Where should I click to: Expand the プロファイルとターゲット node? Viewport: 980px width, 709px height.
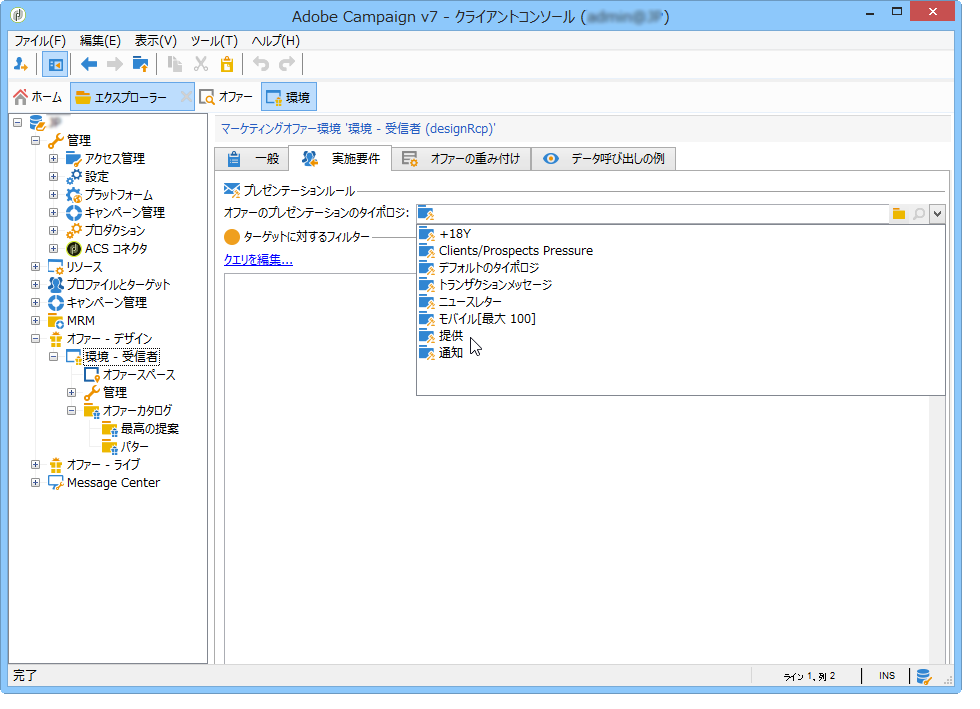pyautogui.click(x=36, y=284)
